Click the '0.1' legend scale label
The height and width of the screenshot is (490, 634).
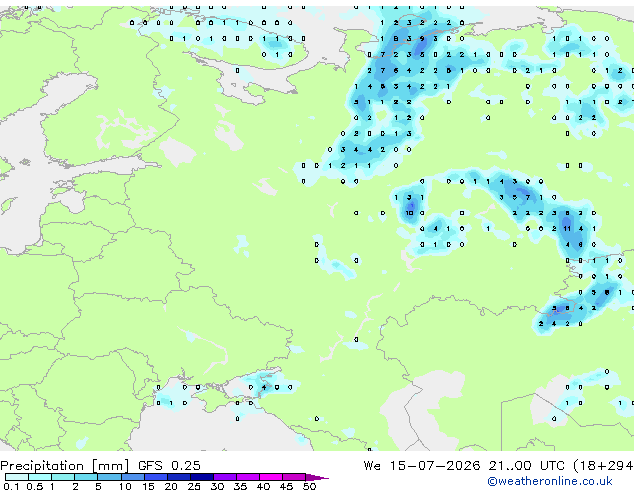[11, 486]
